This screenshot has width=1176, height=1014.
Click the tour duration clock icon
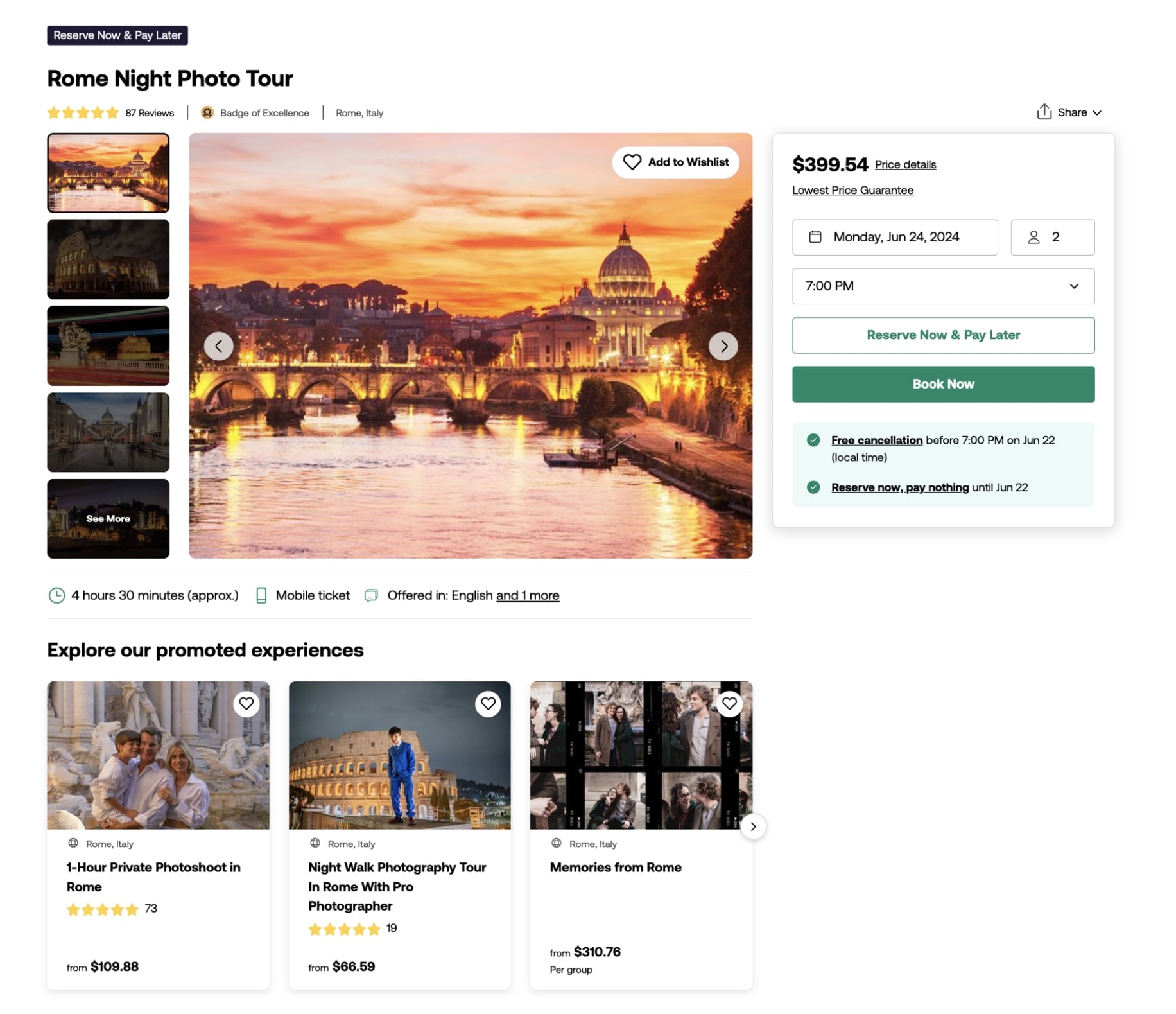[56, 595]
